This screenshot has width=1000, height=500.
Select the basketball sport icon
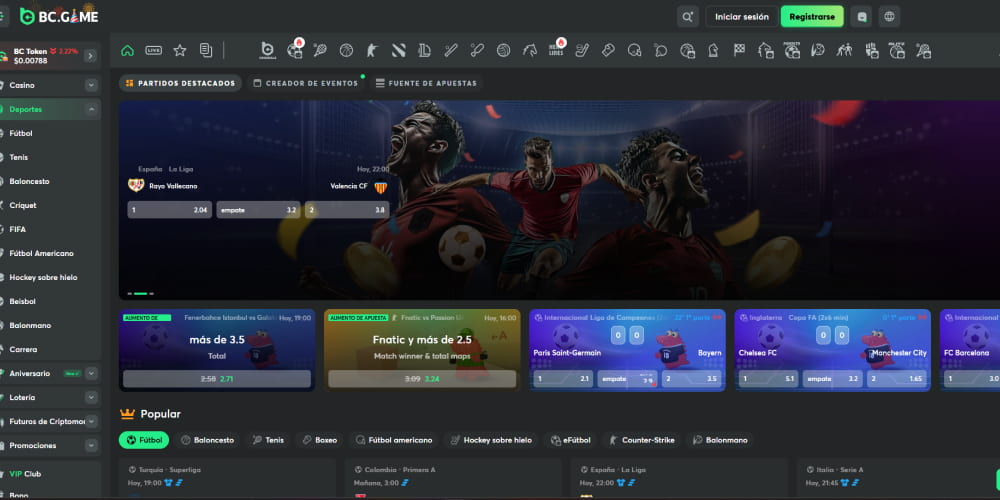[x=346, y=50]
